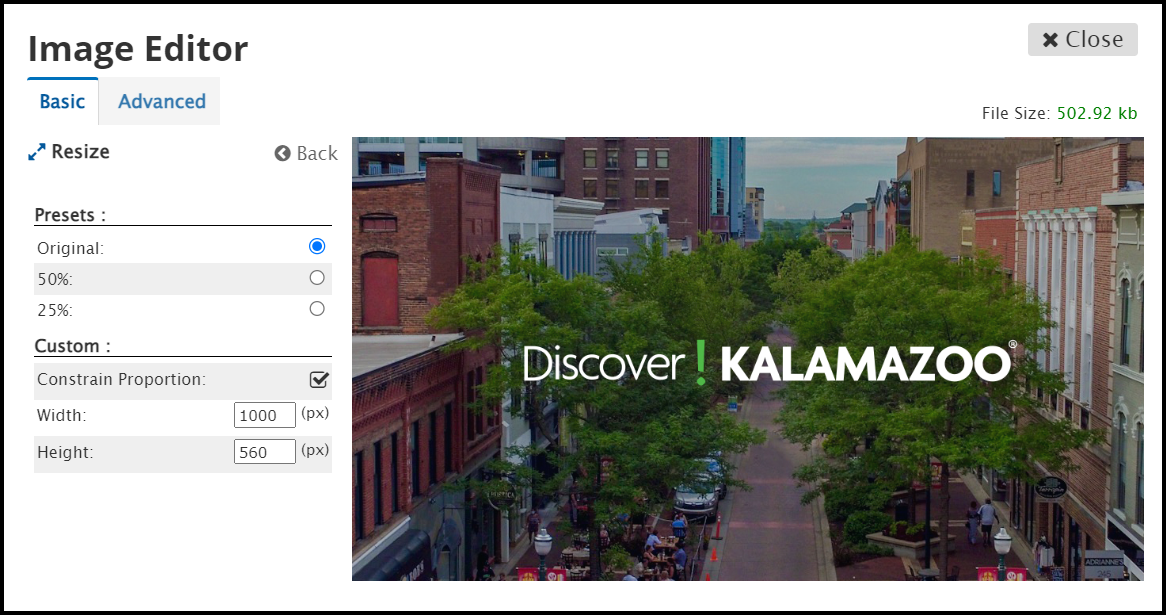Focus the Width pixel input field
The image size is (1166, 615).
pyautogui.click(x=265, y=416)
